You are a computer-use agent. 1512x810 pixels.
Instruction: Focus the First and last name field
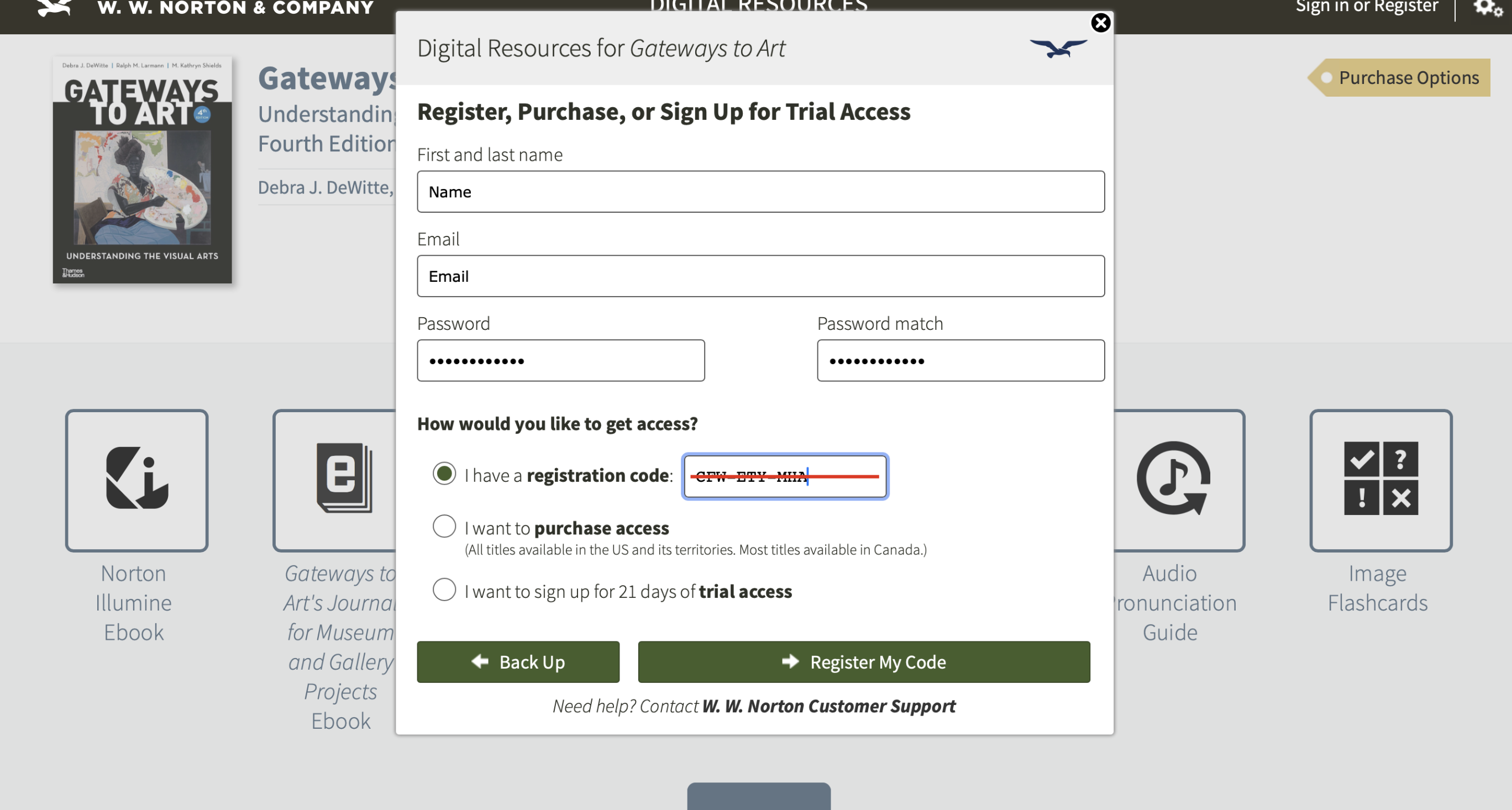tap(760, 192)
